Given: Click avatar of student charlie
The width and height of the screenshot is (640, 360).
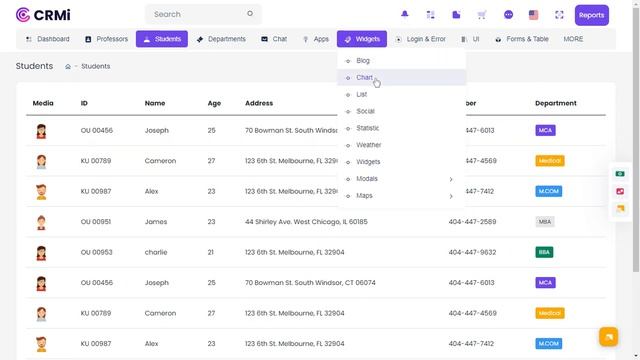Looking at the screenshot, I should pyautogui.click(x=41, y=253).
